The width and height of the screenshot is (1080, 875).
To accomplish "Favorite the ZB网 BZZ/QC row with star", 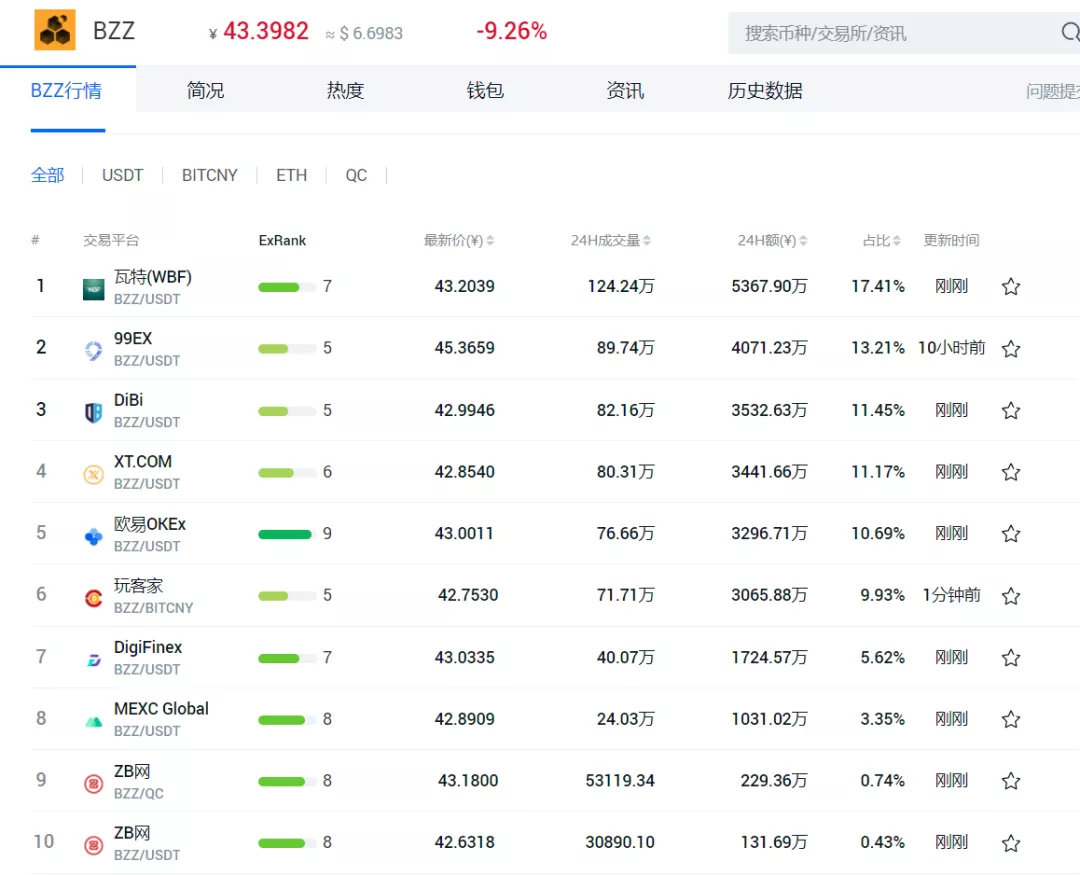I will point(1010,781).
